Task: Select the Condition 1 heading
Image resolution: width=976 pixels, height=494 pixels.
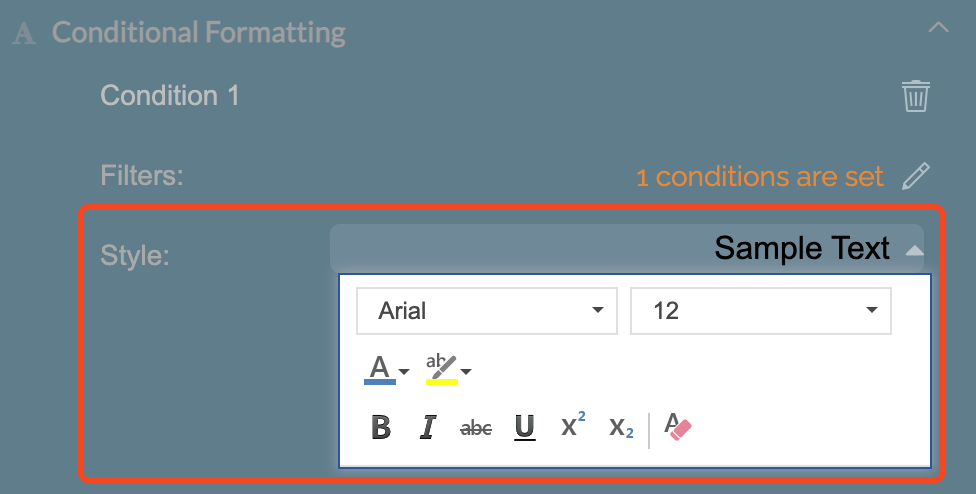Action: [170, 96]
